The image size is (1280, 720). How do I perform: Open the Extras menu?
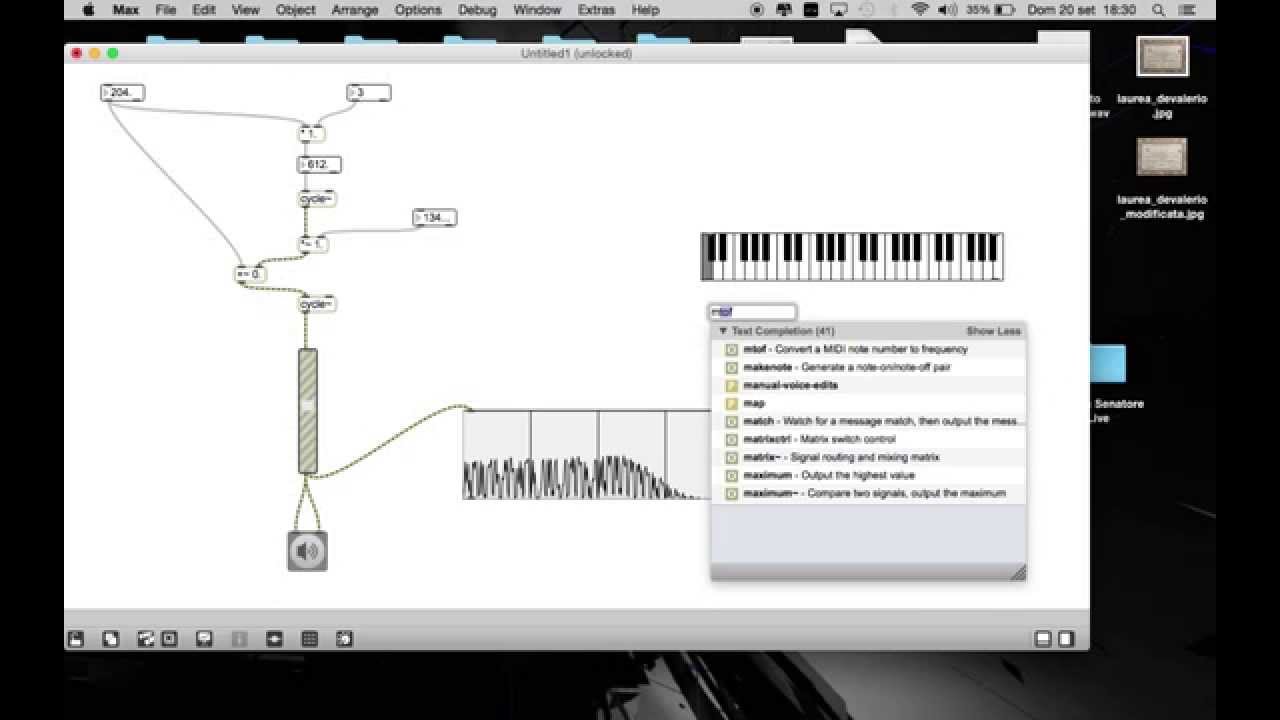[x=596, y=10]
